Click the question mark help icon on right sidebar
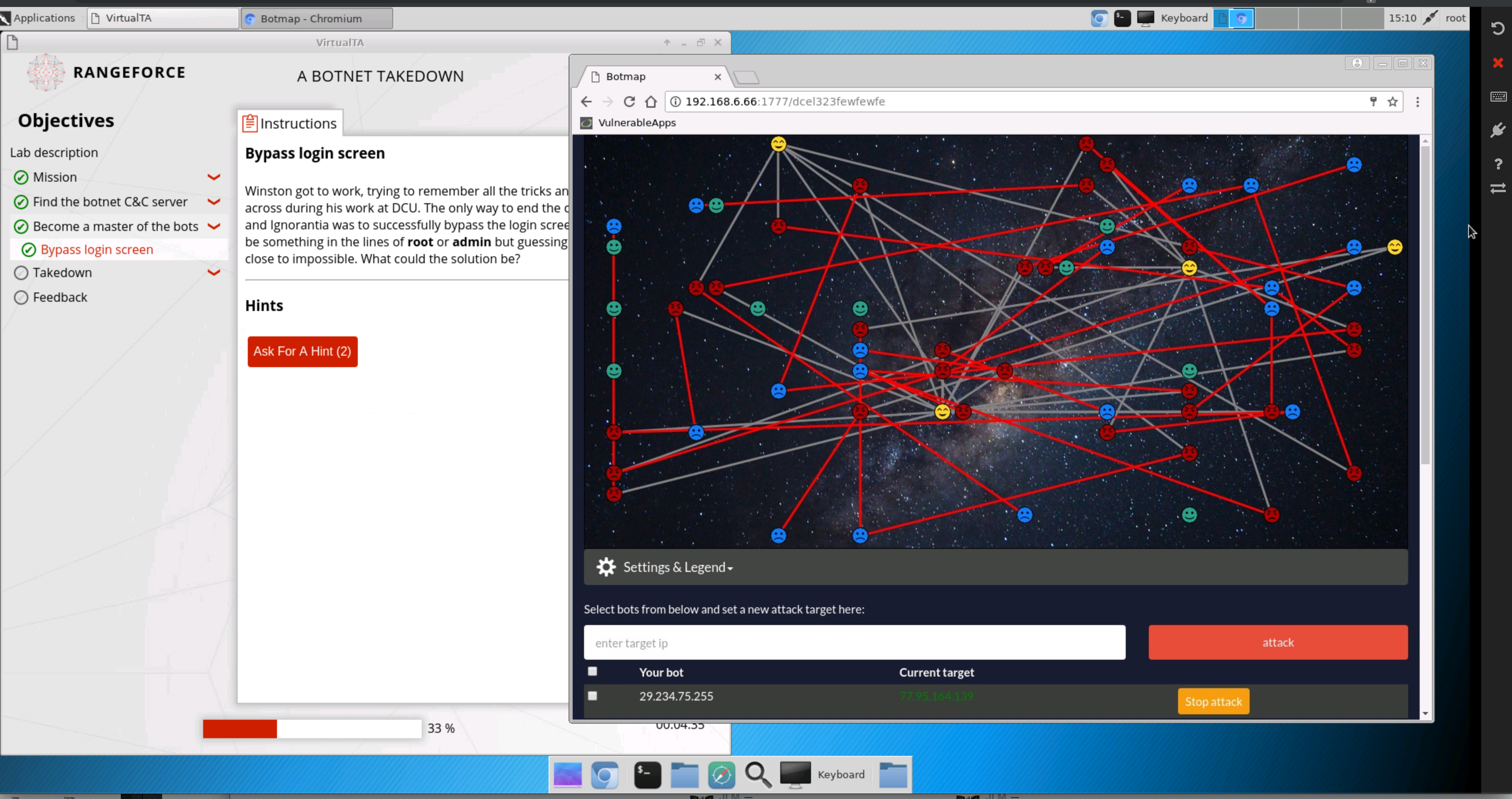The image size is (1512, 799). (1498, 164)
